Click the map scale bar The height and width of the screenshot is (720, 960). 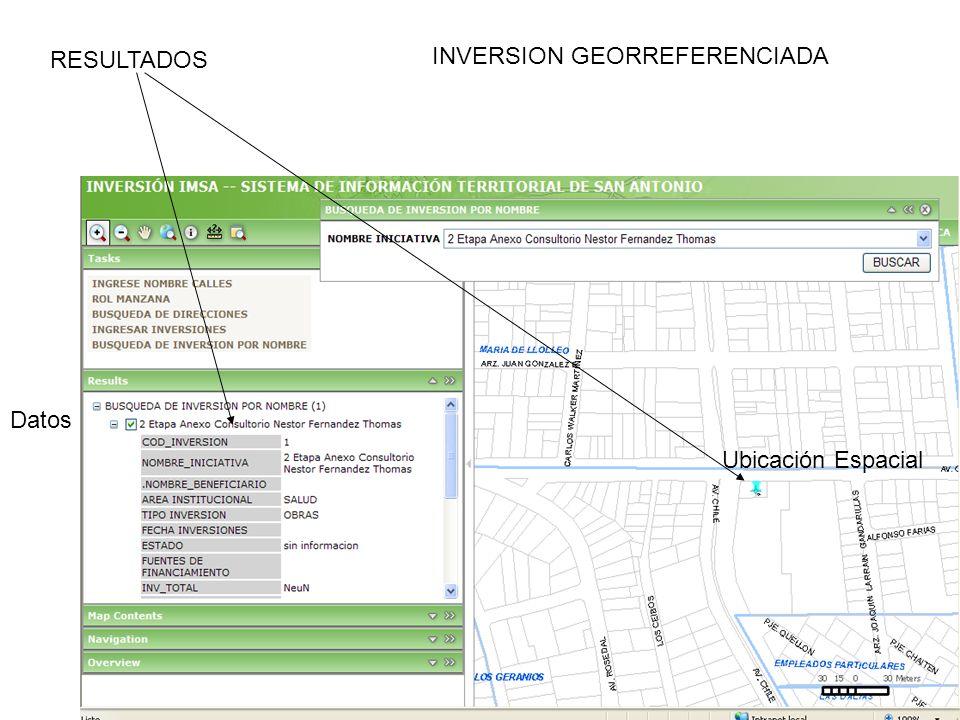pyautogui.click(x=855, y=691)
